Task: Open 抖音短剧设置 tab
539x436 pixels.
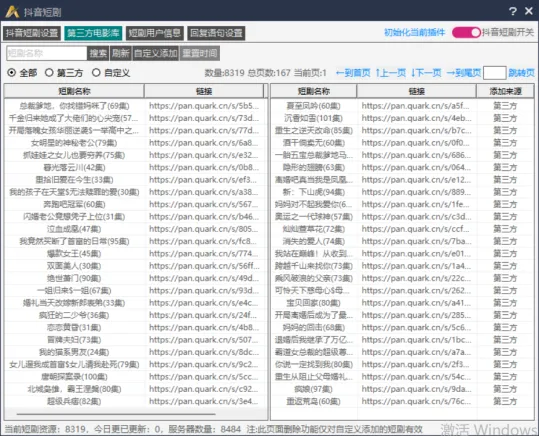Action: click(x=32, y=33)
